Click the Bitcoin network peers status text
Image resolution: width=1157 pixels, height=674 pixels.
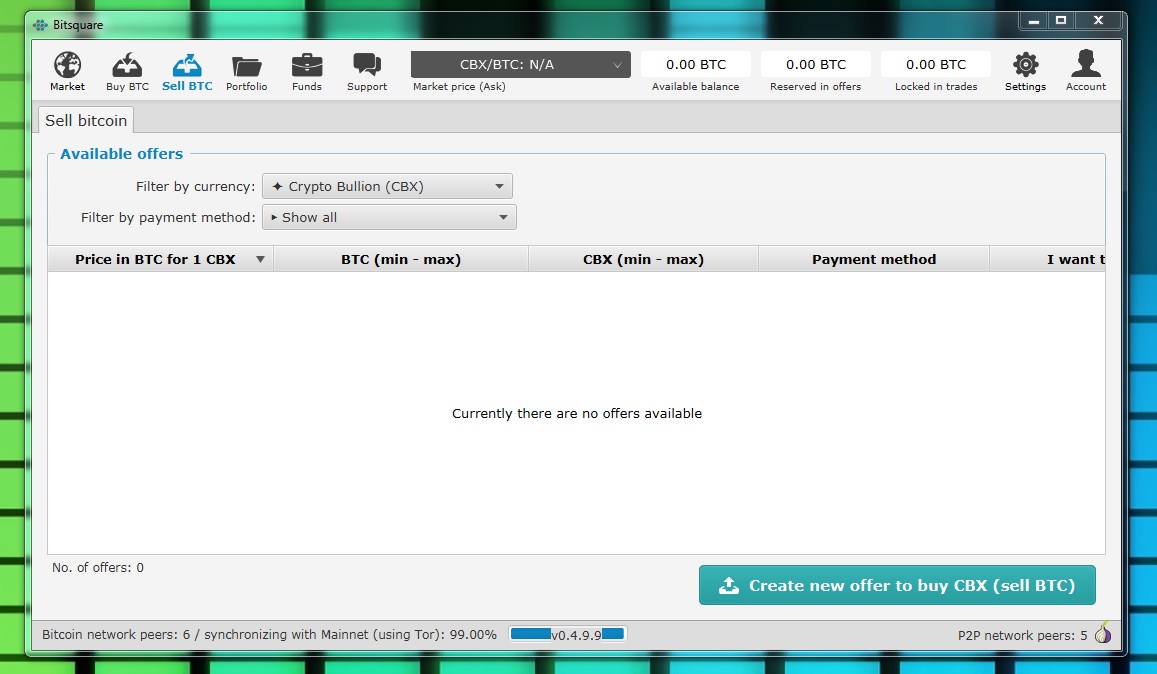coord(269,634)
